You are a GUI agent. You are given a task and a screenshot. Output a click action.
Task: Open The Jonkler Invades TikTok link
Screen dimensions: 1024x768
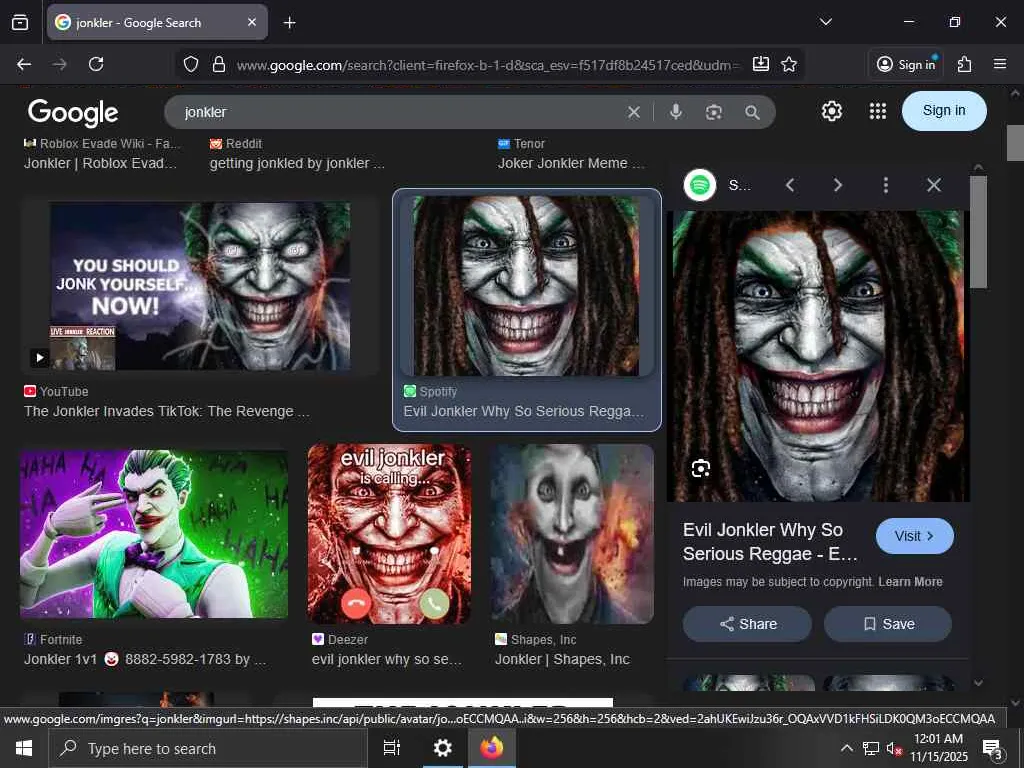(167, 411)
